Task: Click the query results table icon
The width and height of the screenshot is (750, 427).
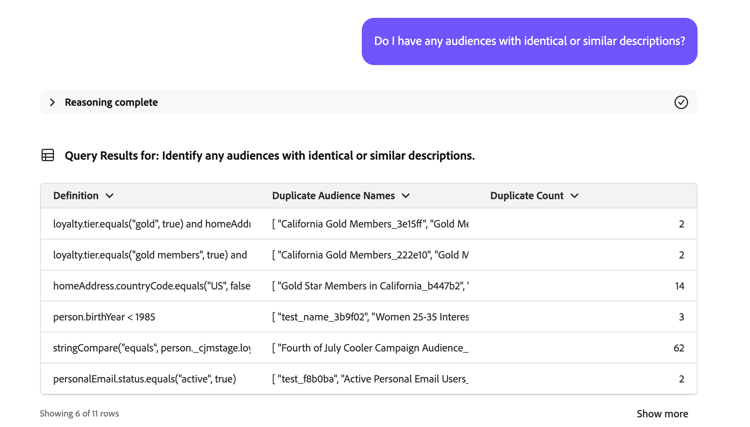Action: click(48, 155)
